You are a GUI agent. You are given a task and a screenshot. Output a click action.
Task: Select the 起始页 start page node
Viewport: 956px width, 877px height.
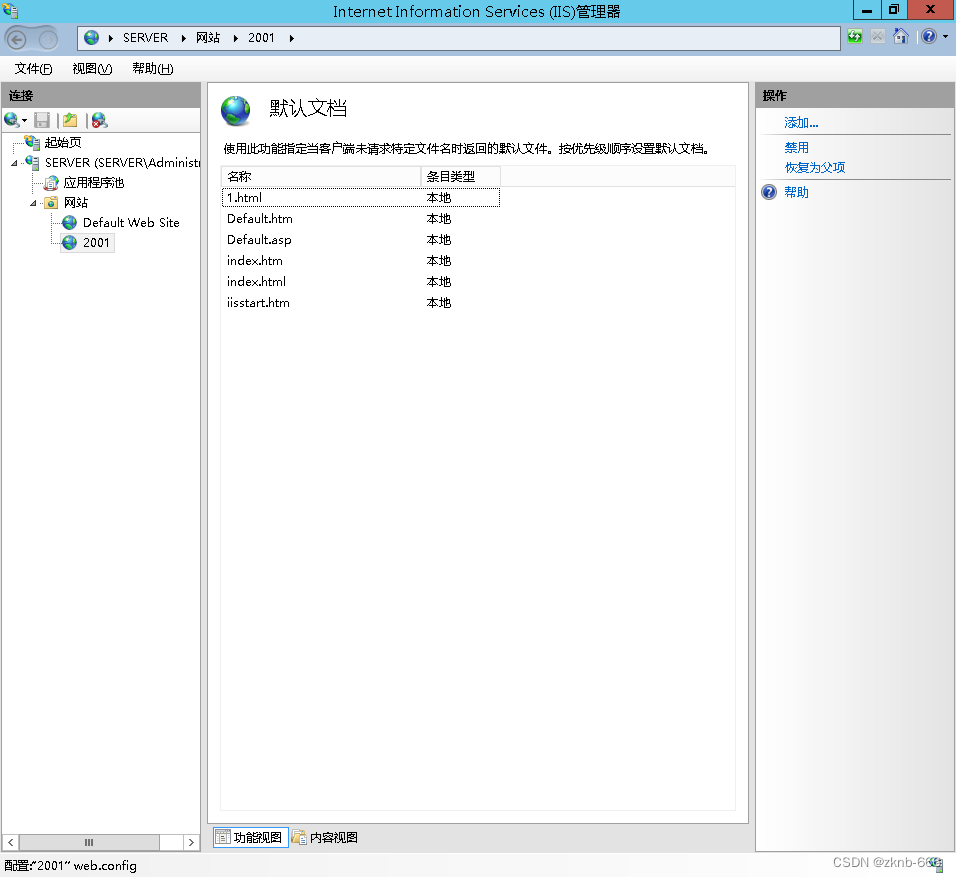(x=63, y=143)
